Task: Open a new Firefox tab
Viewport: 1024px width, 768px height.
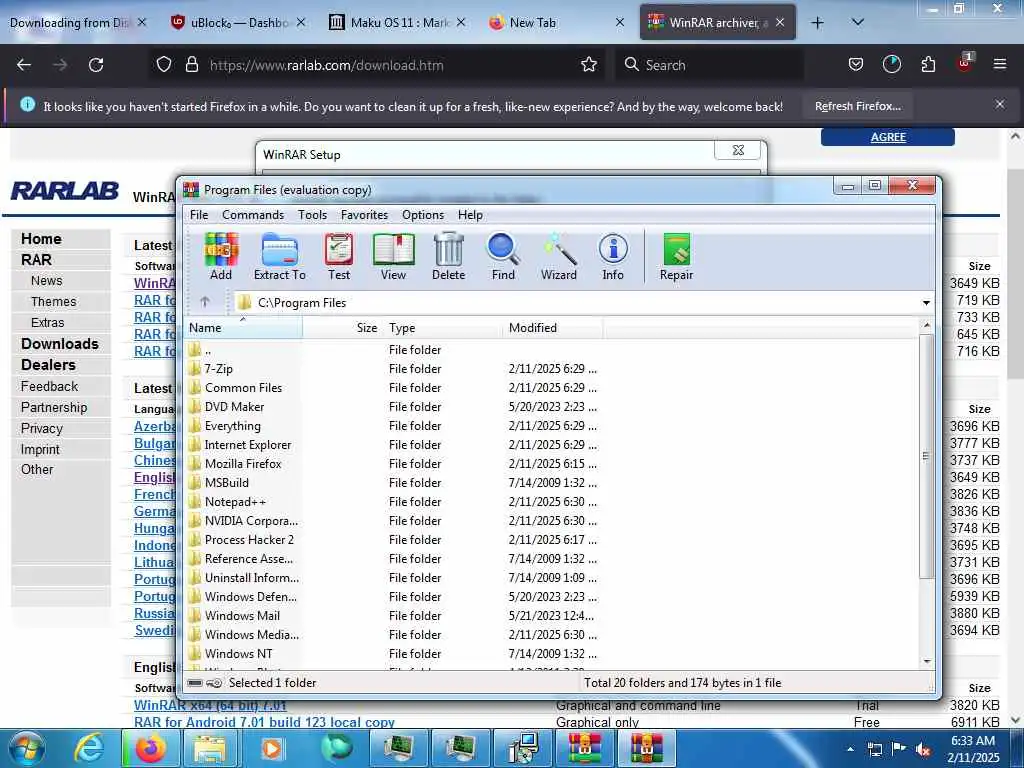Action: pyautogui.click(x=817, y=23)
